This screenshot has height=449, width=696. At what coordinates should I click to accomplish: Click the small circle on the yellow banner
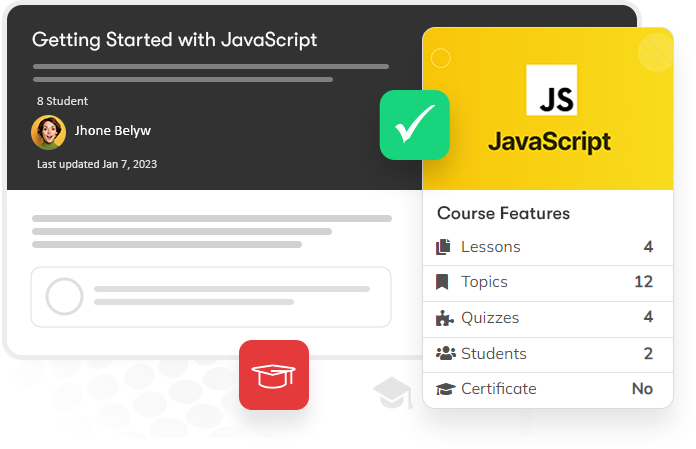coord(441,58)
